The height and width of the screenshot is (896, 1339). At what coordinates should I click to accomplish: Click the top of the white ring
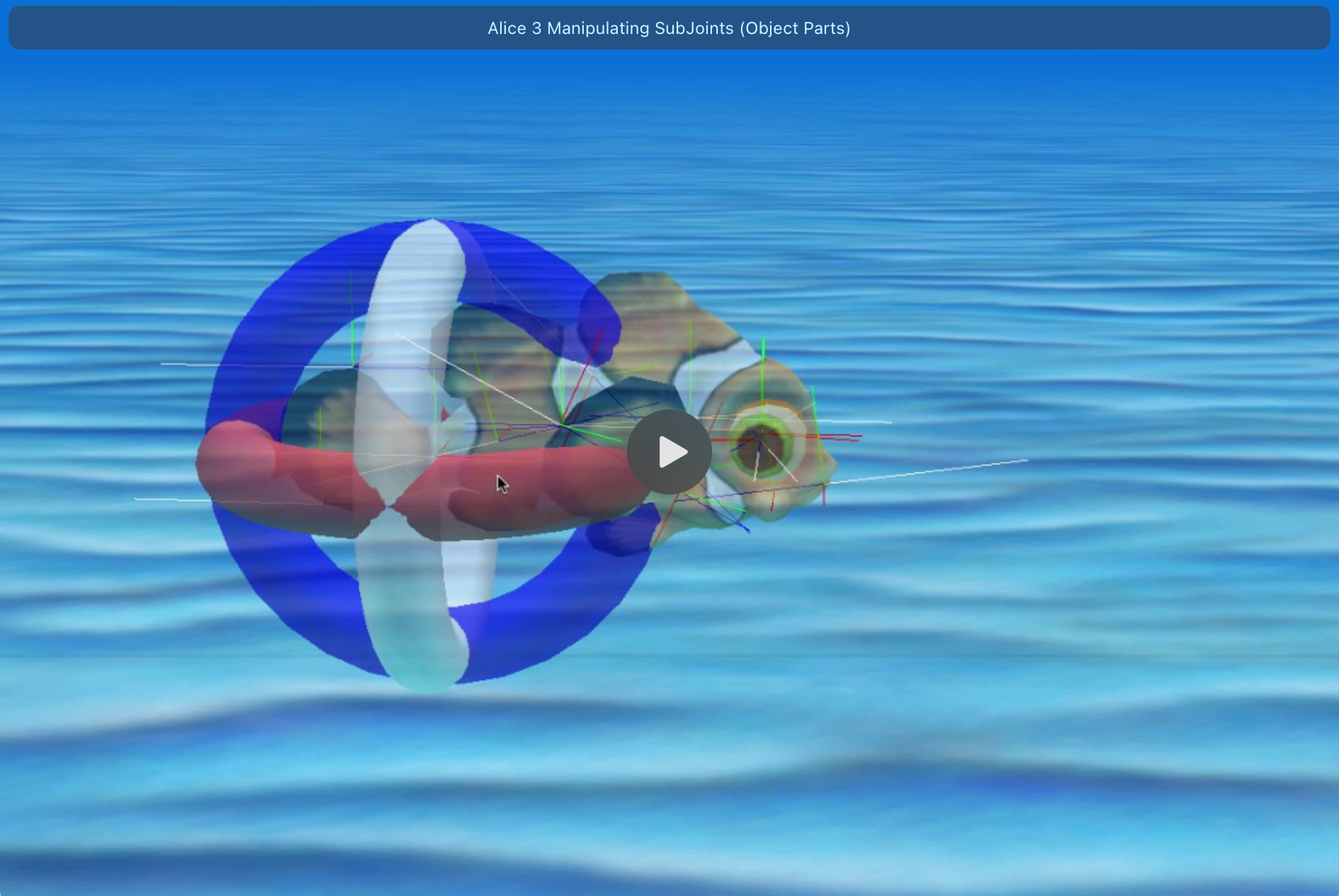(431, 234)
